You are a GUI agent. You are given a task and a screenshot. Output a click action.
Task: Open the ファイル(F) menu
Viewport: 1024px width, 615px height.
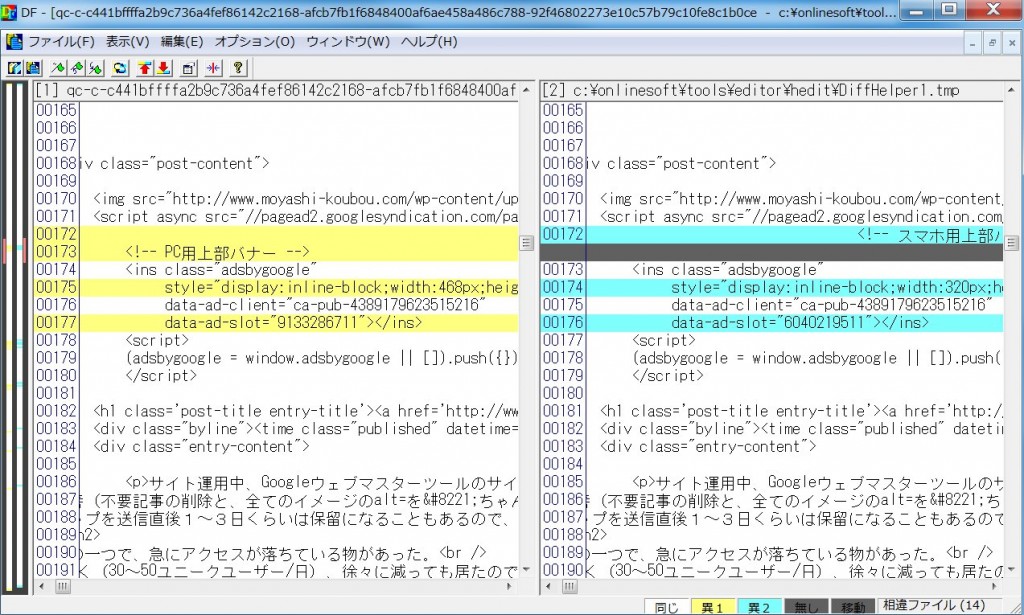pyautogui.click(x=60, y=42)
